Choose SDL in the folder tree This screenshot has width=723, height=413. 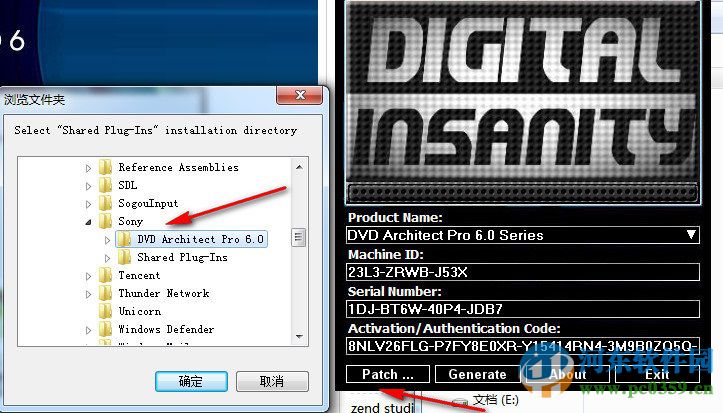pos(128,185)
